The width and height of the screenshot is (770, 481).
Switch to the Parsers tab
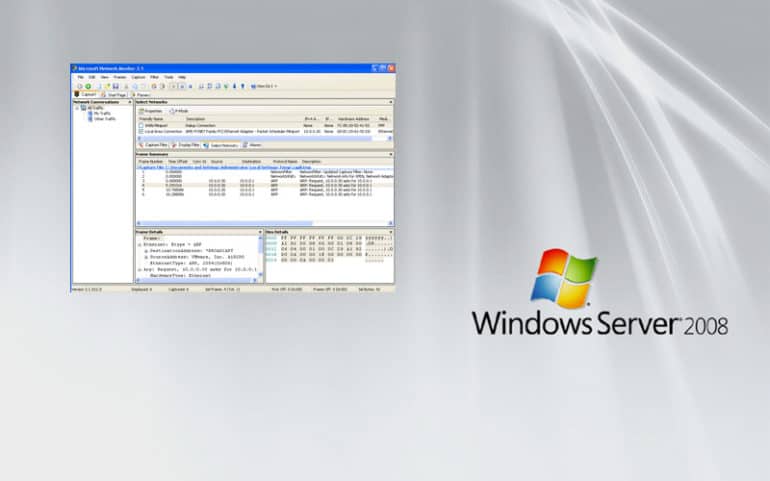[141, 95]
